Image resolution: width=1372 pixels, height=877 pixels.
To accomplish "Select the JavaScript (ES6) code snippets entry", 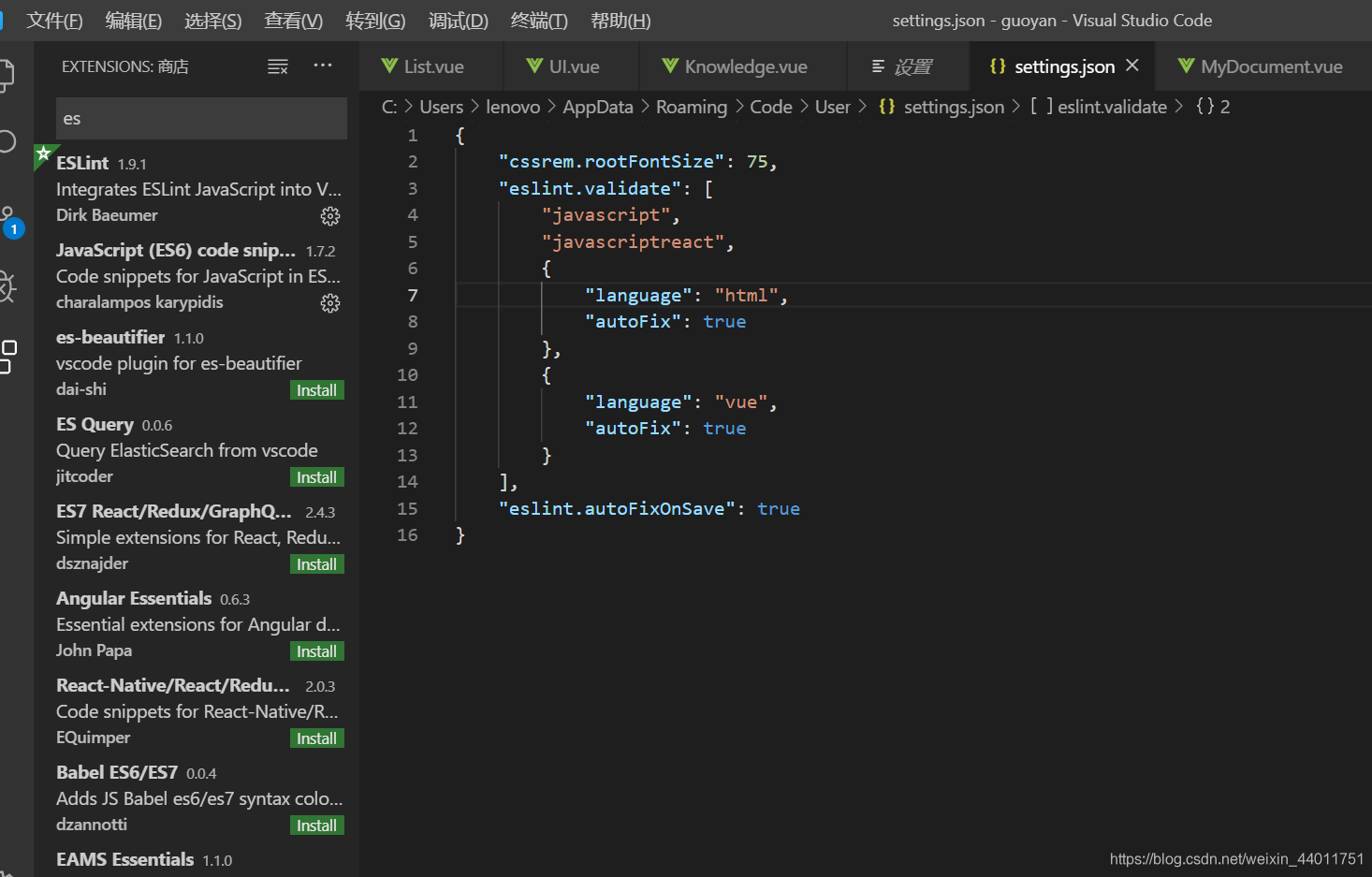I will (x=197, y=275).
